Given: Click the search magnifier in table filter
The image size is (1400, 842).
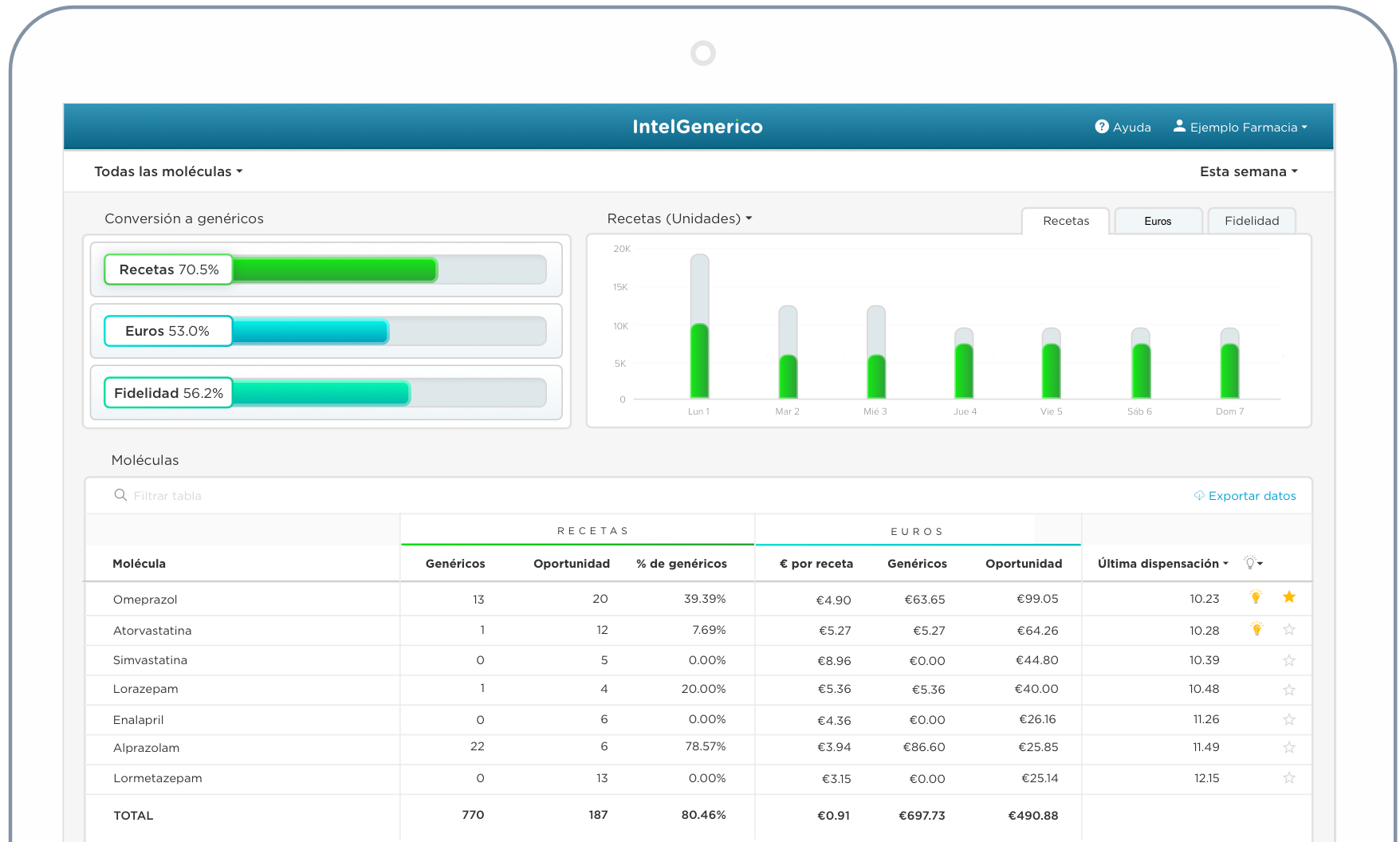Looking at the screenshot, I should (x=120, y=495).
